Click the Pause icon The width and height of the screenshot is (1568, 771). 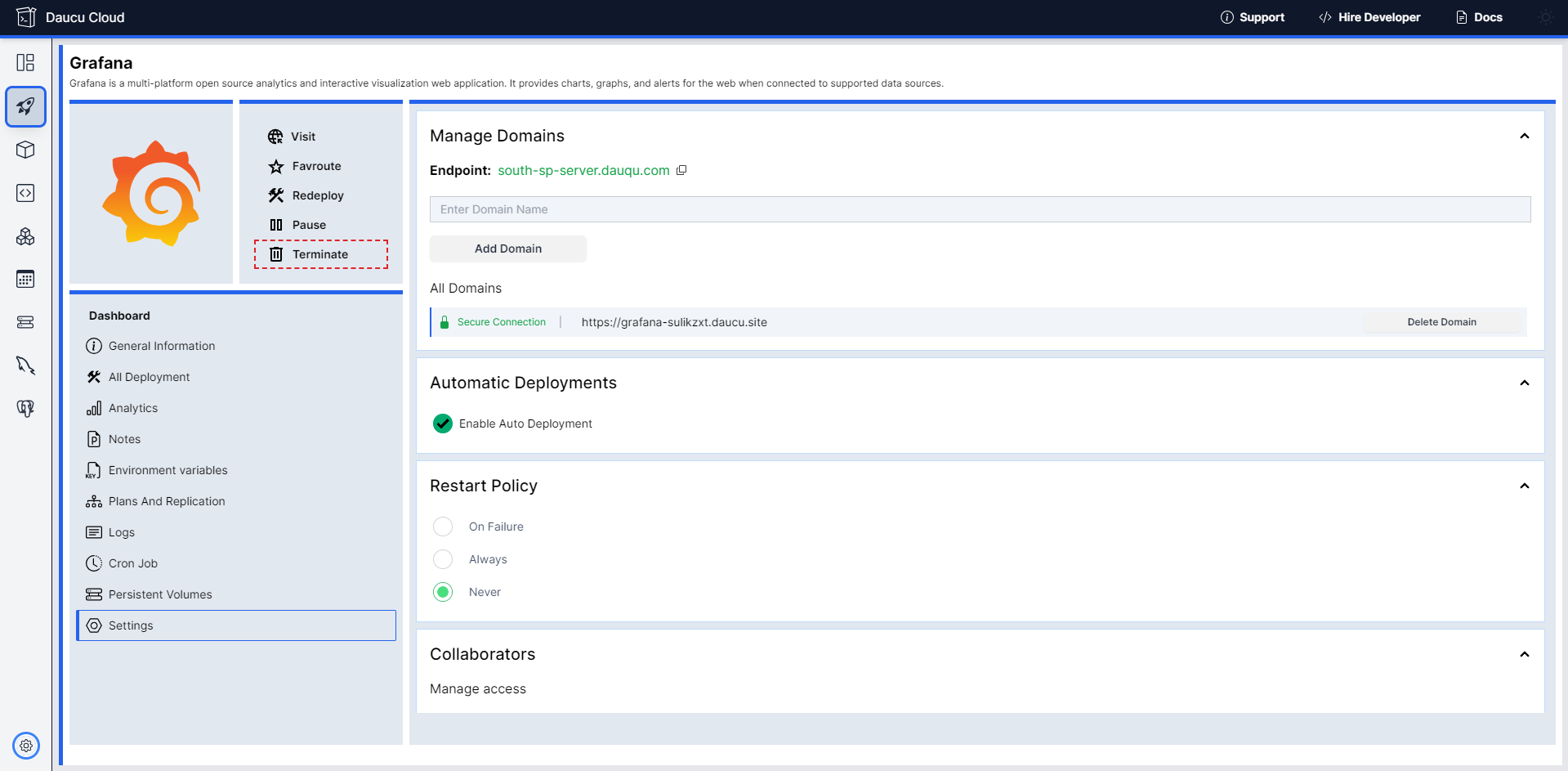(276, 225)
